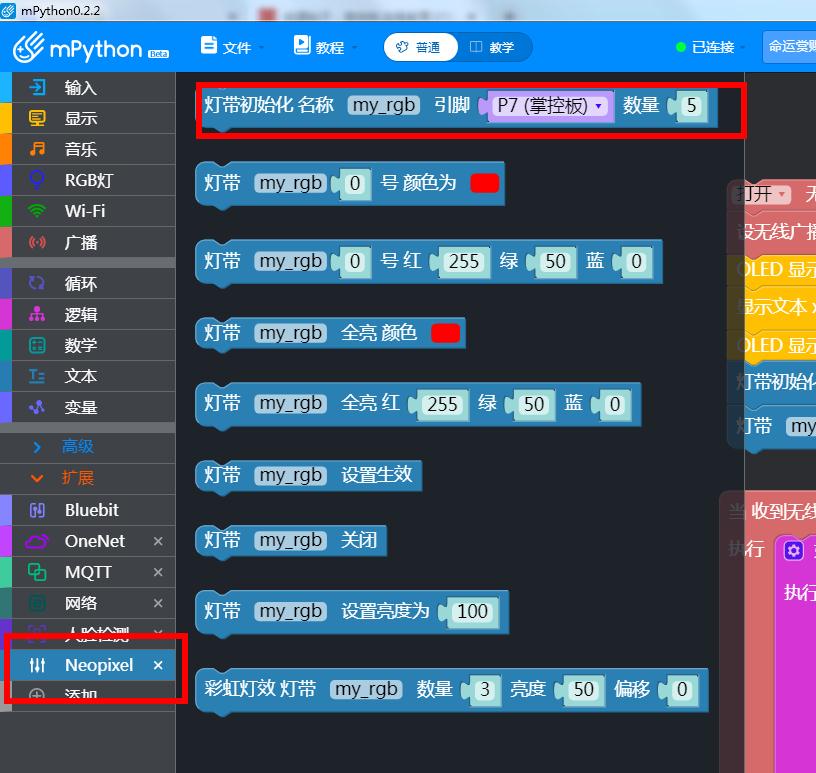Select the 变量 category label
This screenshot has width=816, height=773.
coord(81,407)
